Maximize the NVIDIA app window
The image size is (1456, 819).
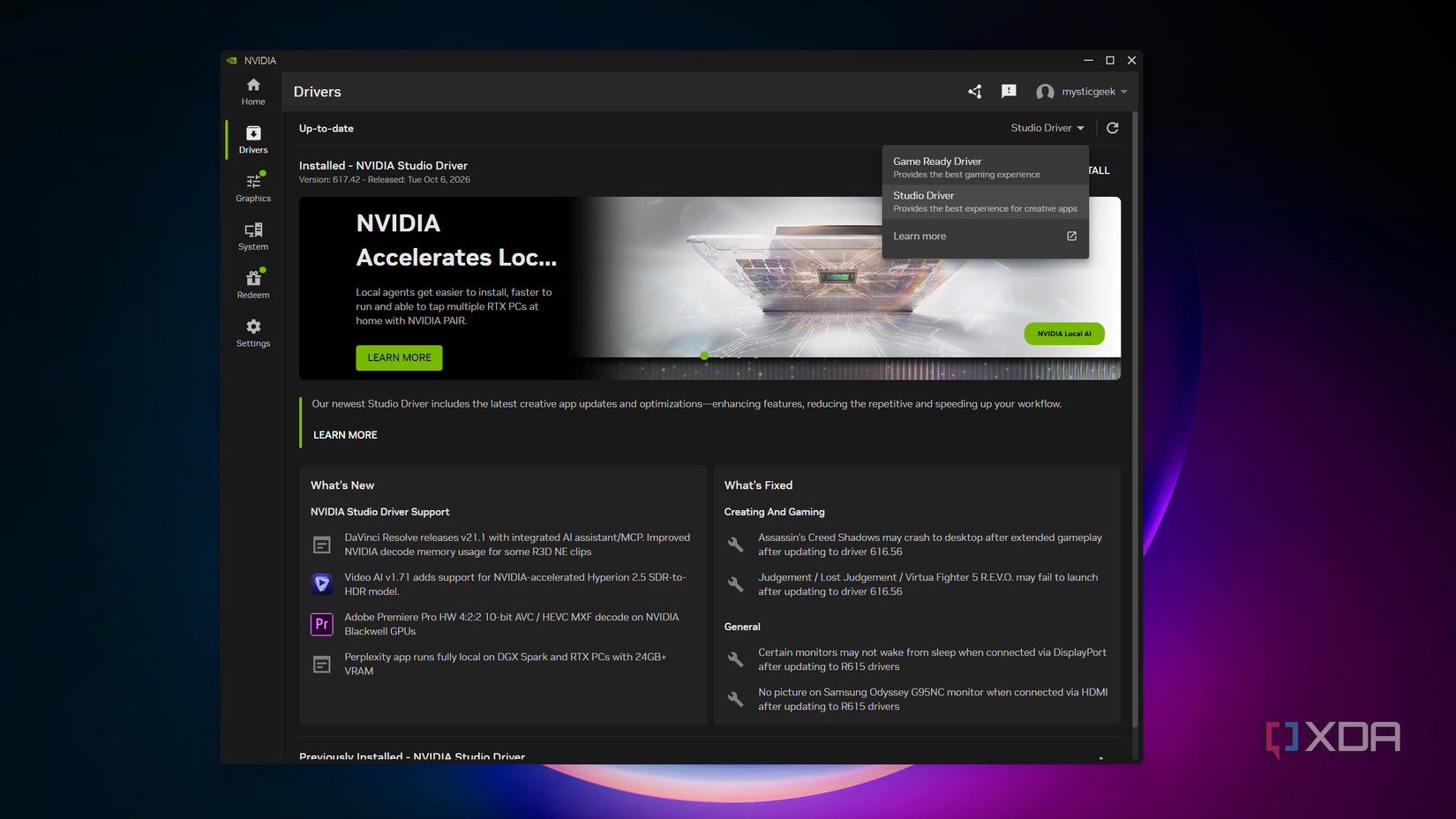coord(1110,61)
